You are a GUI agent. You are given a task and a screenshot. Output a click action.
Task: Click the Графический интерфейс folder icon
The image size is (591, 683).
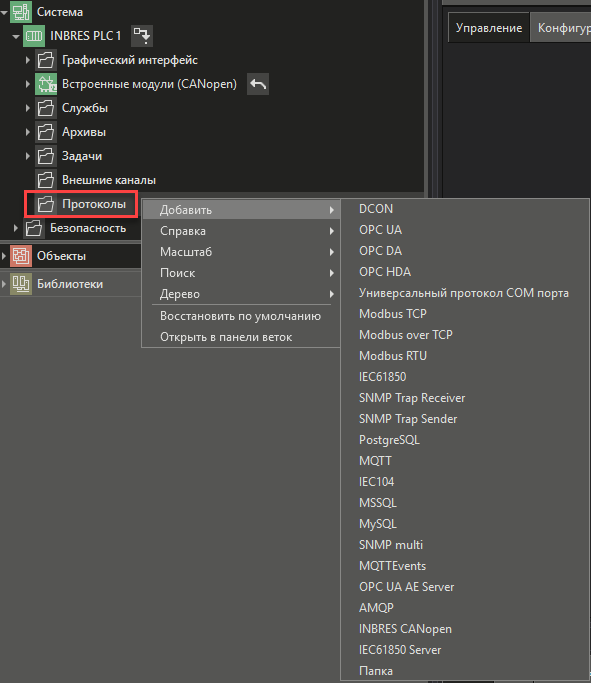46,60
